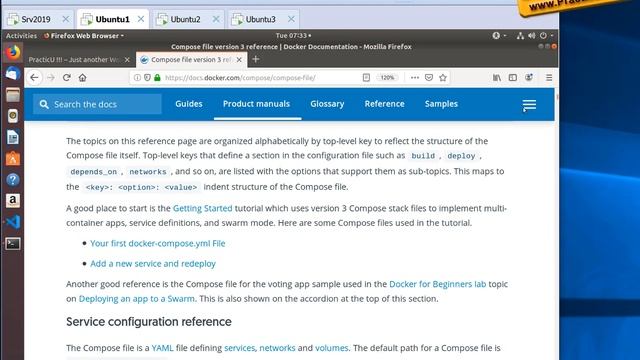Open Your first docker-compose.yml File link
Viewport: 640px width, 360px height.
158,243
